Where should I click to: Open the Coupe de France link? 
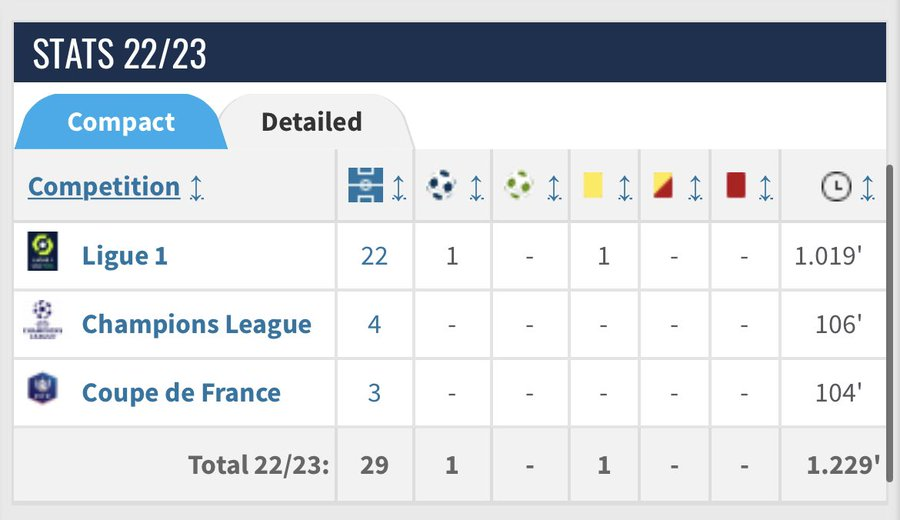181,392
